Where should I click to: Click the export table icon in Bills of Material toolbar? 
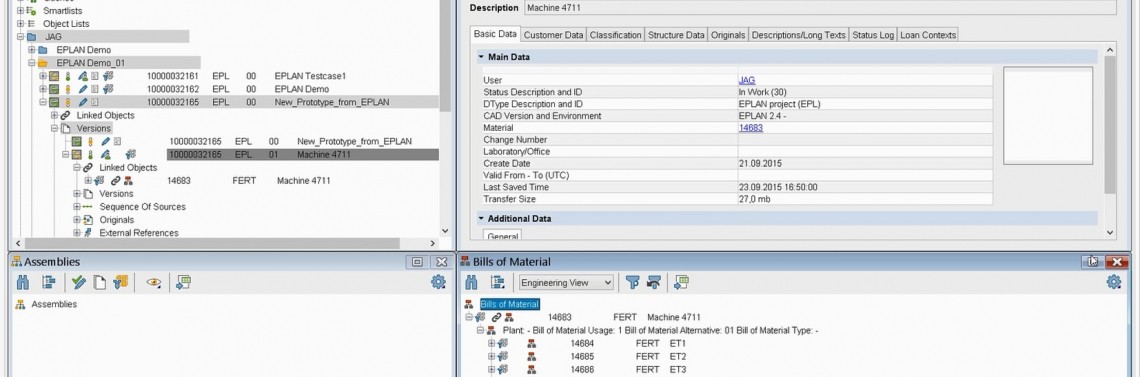[681, 283]
